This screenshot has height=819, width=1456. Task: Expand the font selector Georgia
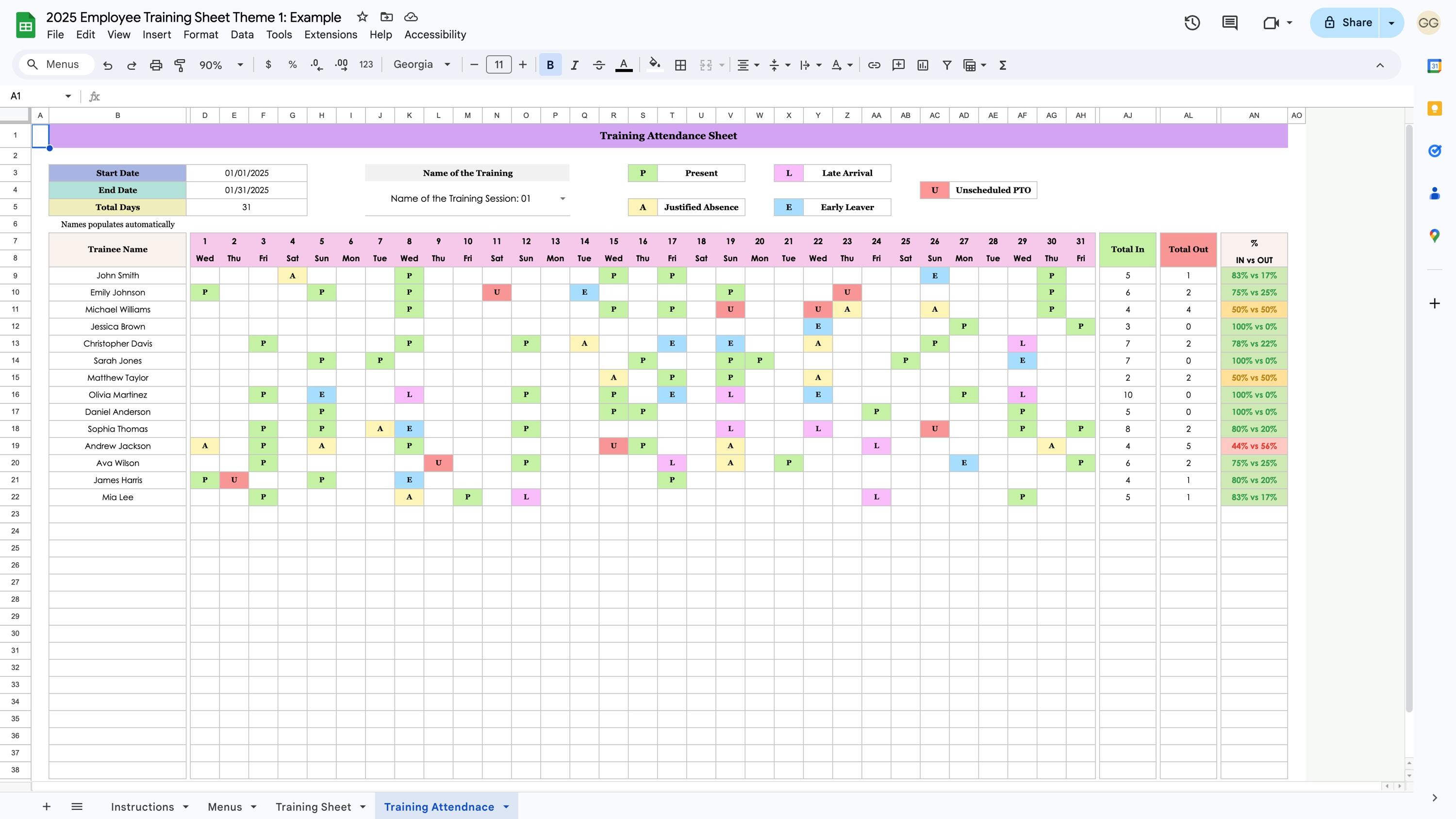tap(421, 65)
